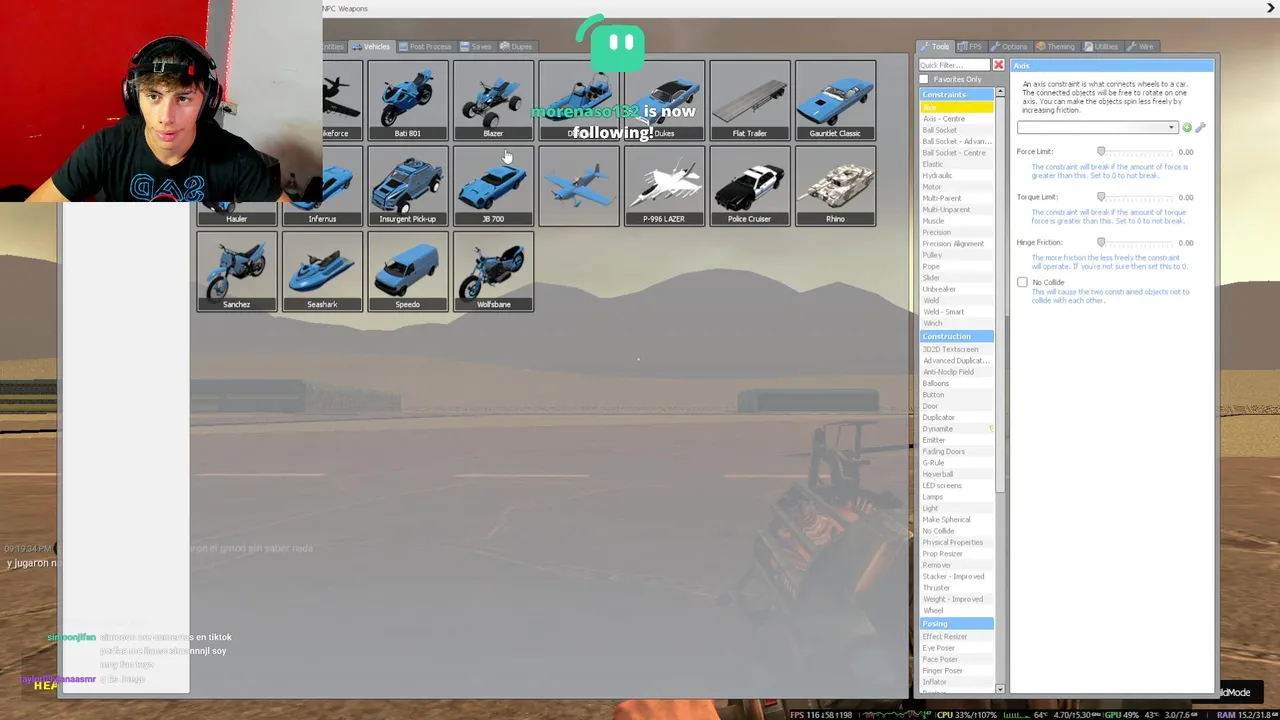
Task: Spawn the Flat Trailer vehicle
Action: click(x=749, y=100)
